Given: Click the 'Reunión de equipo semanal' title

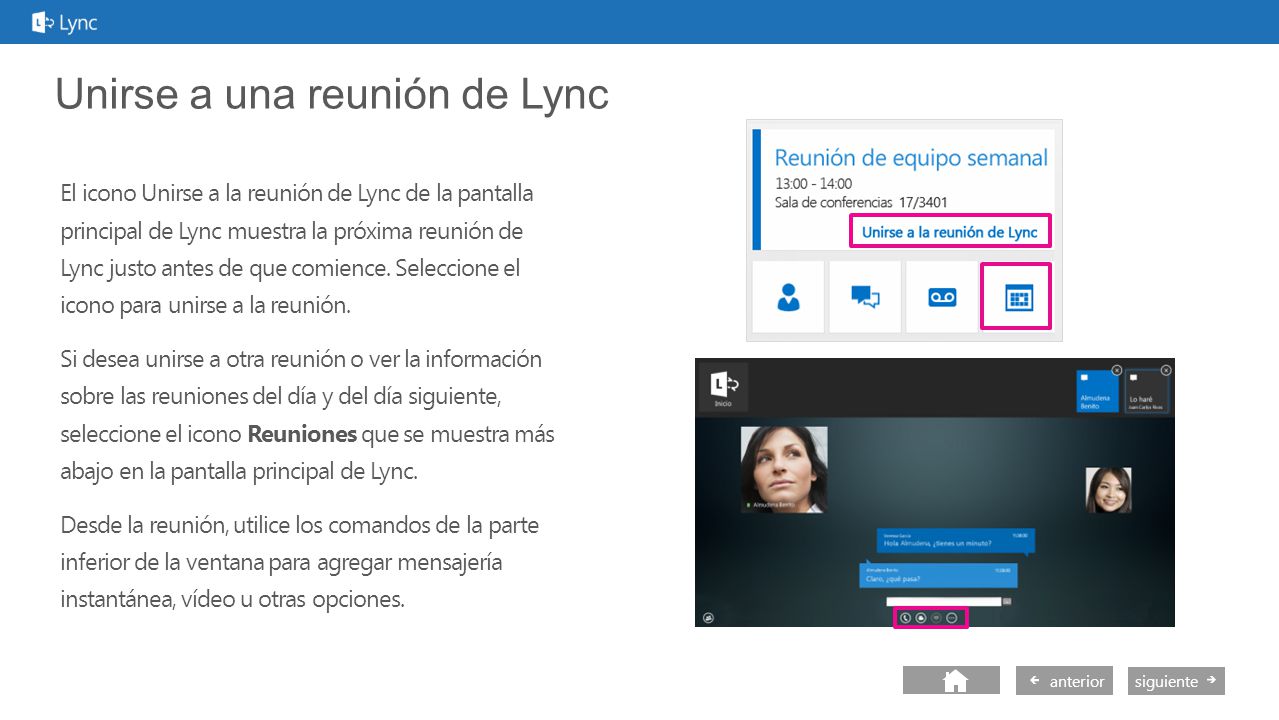Looking at the screenshot, I should click(x=911, y=158).
